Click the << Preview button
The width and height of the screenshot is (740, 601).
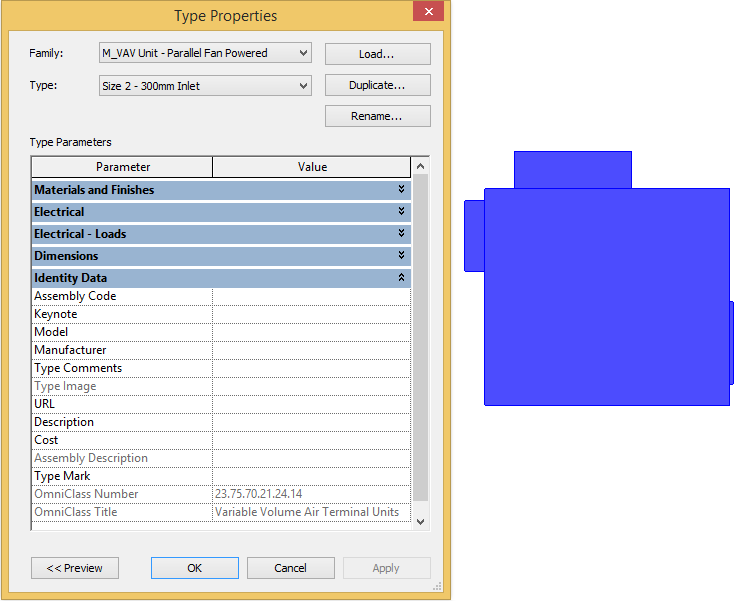75,568
